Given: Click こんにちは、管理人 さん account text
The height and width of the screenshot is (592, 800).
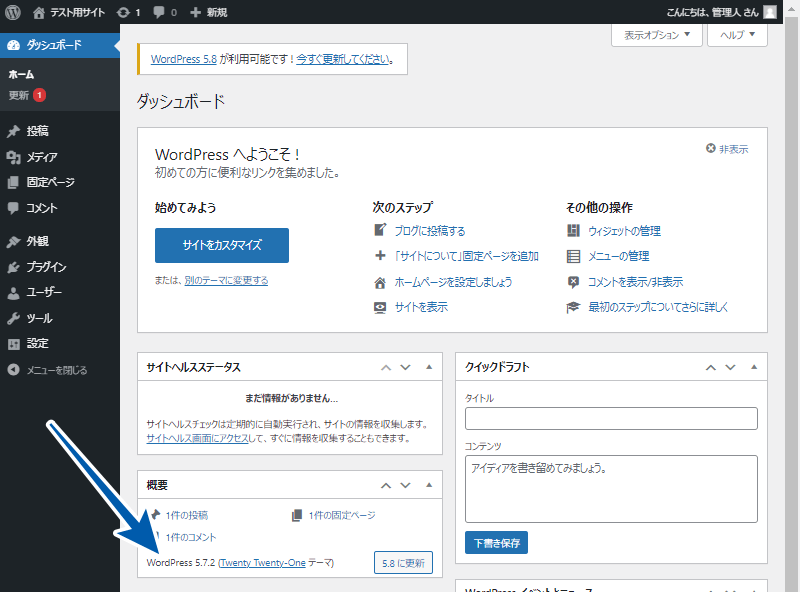Looking at the screenshot, I should point(712,12).
